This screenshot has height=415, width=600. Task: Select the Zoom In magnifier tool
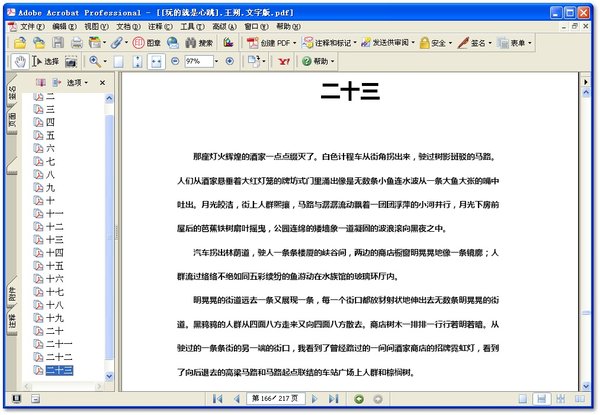(95, 61)
